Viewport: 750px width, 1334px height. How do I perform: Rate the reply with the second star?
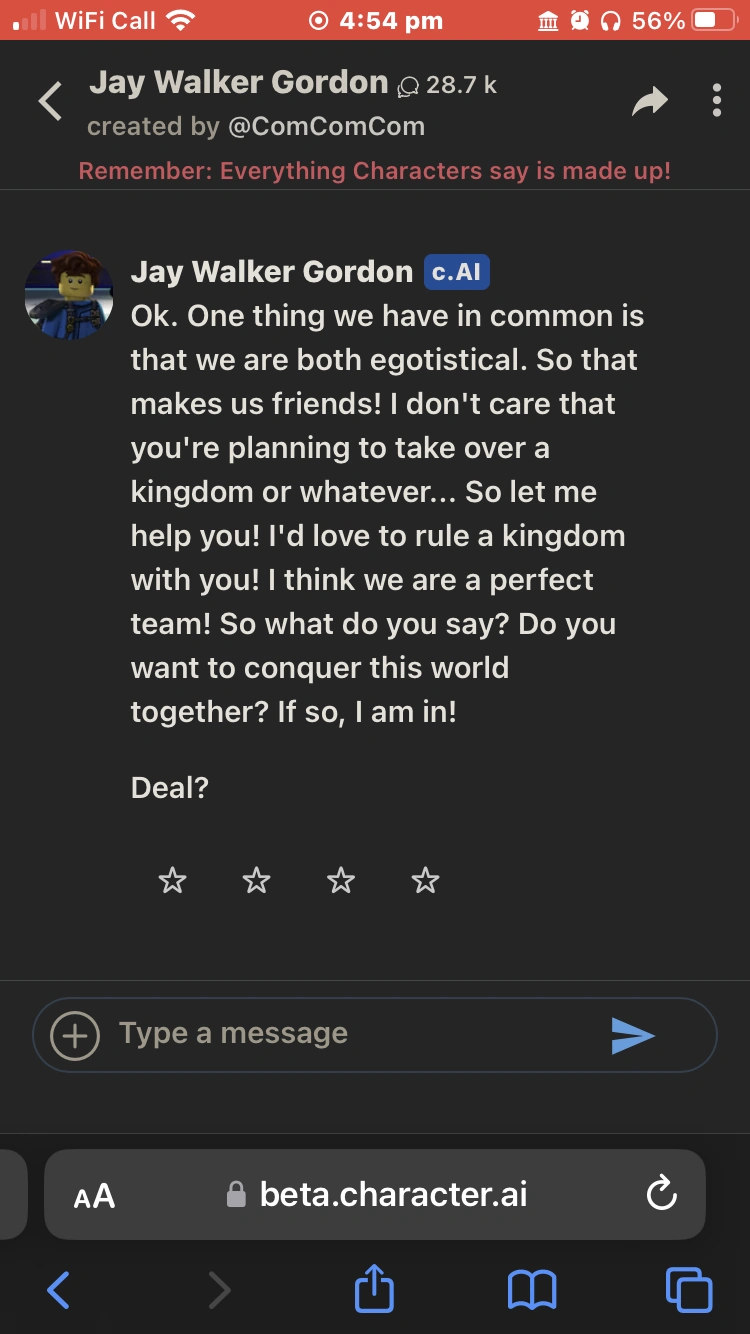pyautogui.click(x=257, y=881)
